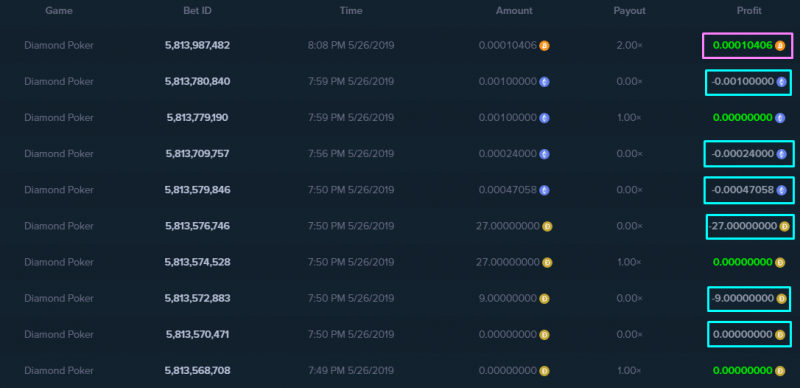Open bet ID 5,813,570,471
The image size is (800, 388).
(x=197, y=335)
